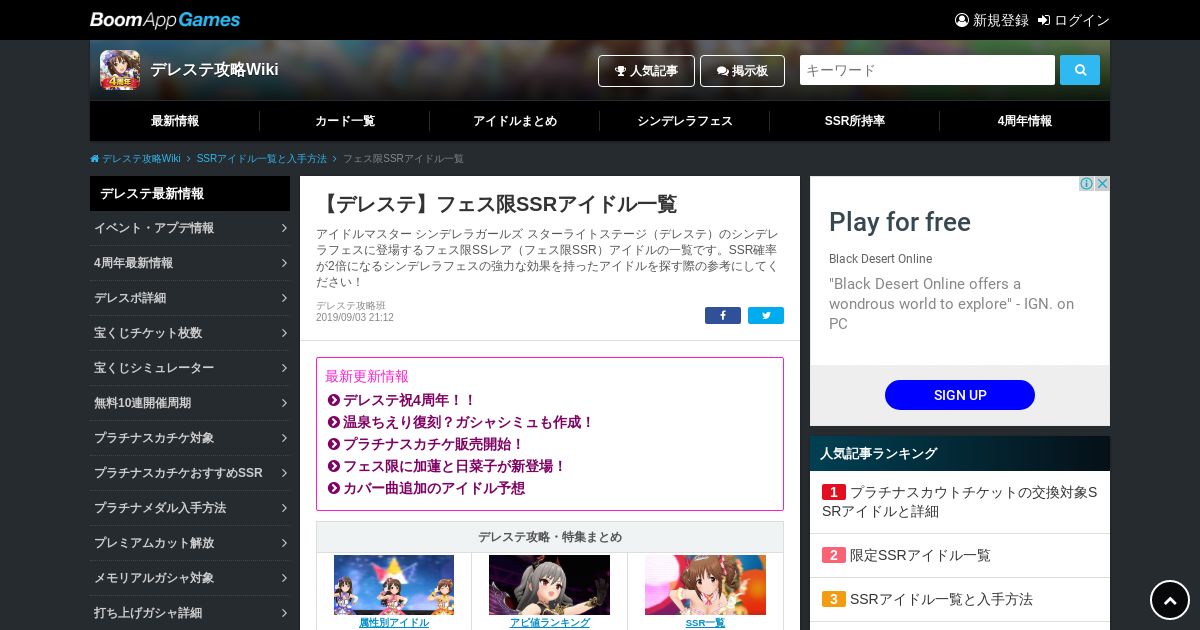The image size is (1200, 630).
Task: Expand 無料10連開催周期 sidebar chevron
Action: (284, 403)
